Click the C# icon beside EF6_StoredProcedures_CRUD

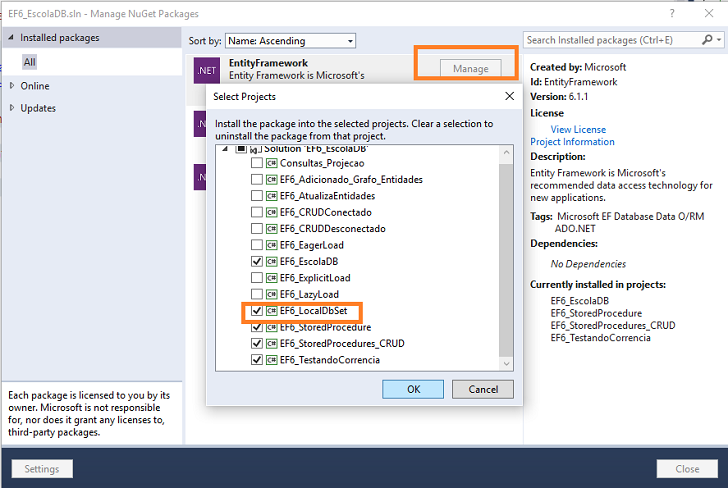coord(272,344)
